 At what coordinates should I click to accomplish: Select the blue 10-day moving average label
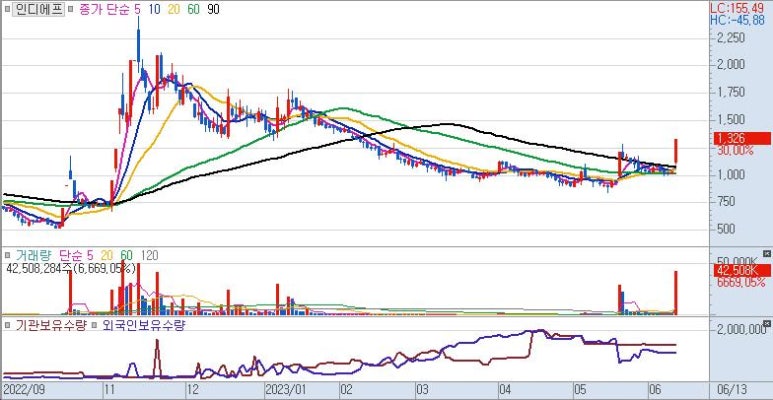[154, 9]
